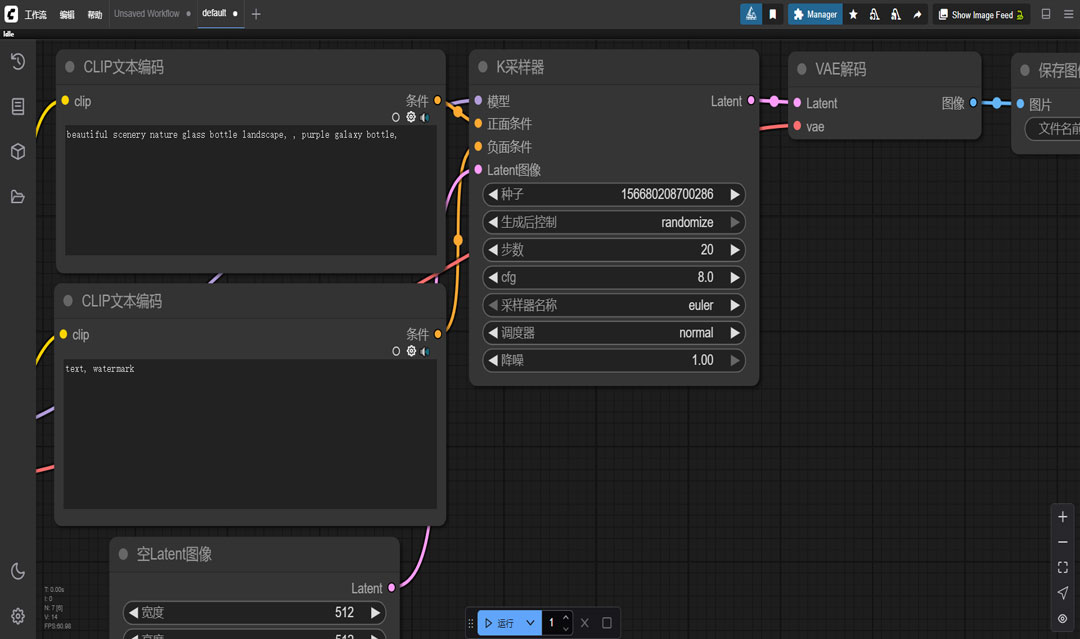This screenshot has width=1080, height=639.
Task: Click the fit view icon on canvas
Action: pyautogui.click(x=1062, y=567)
